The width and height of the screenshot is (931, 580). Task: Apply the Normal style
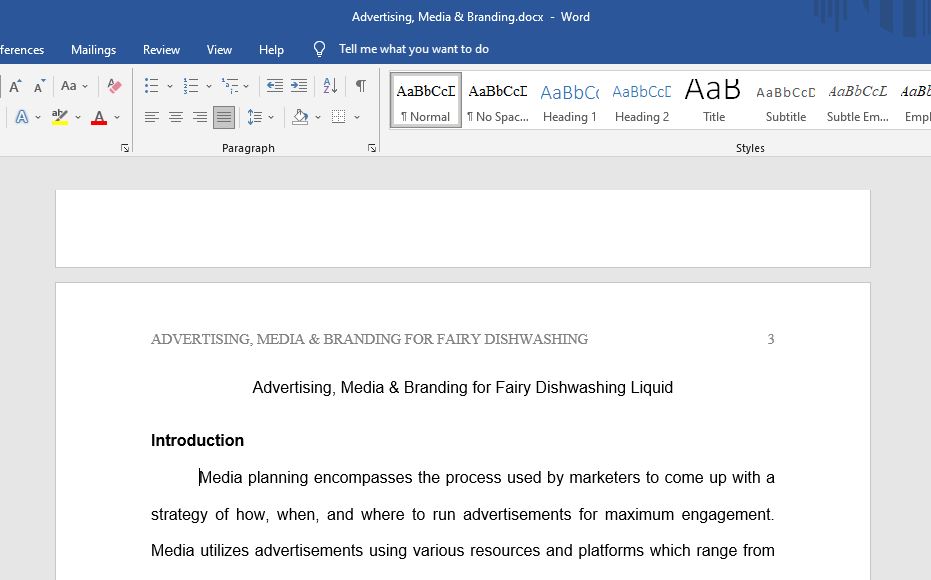pos(426,100)
